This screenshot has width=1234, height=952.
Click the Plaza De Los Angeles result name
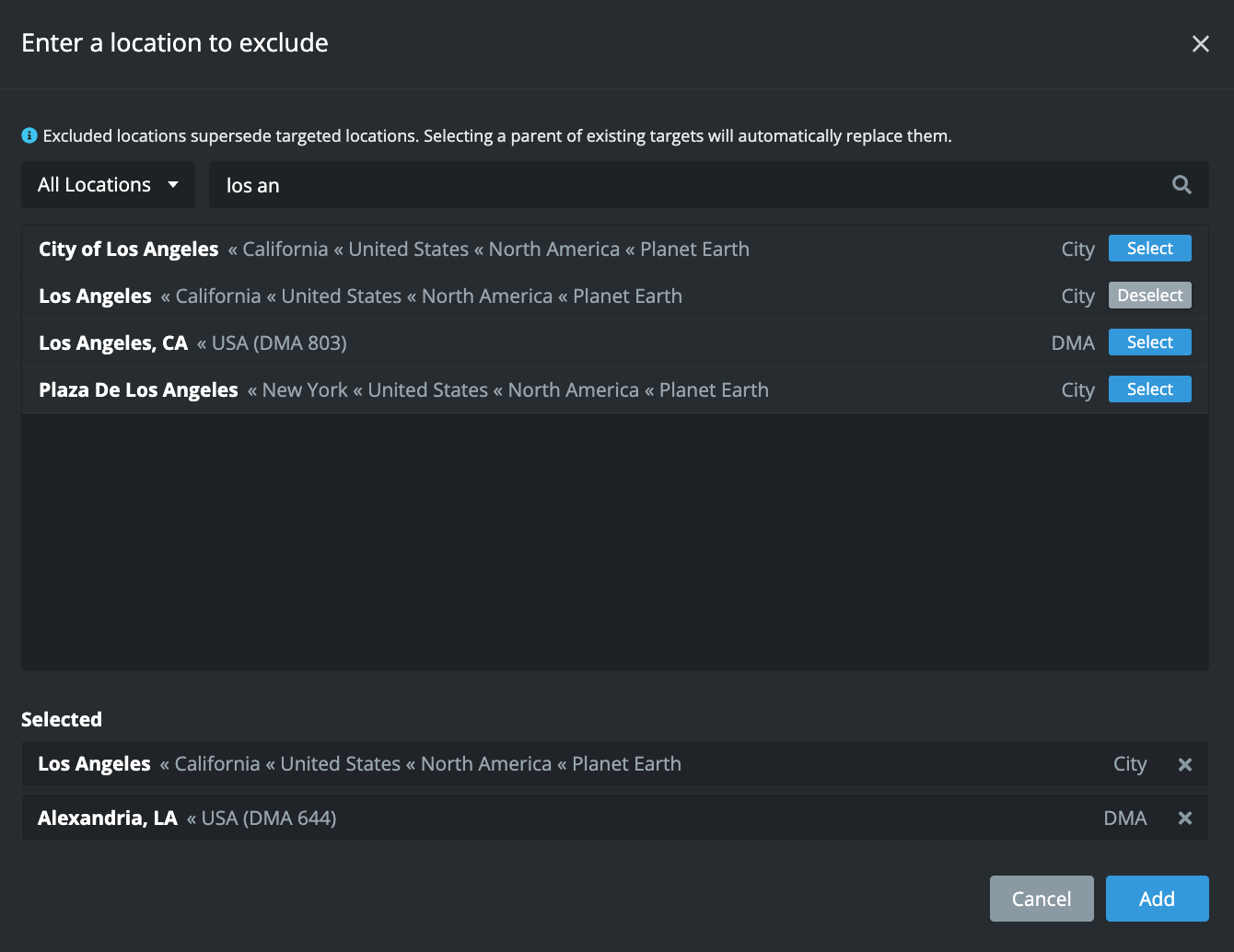(138, 390)
